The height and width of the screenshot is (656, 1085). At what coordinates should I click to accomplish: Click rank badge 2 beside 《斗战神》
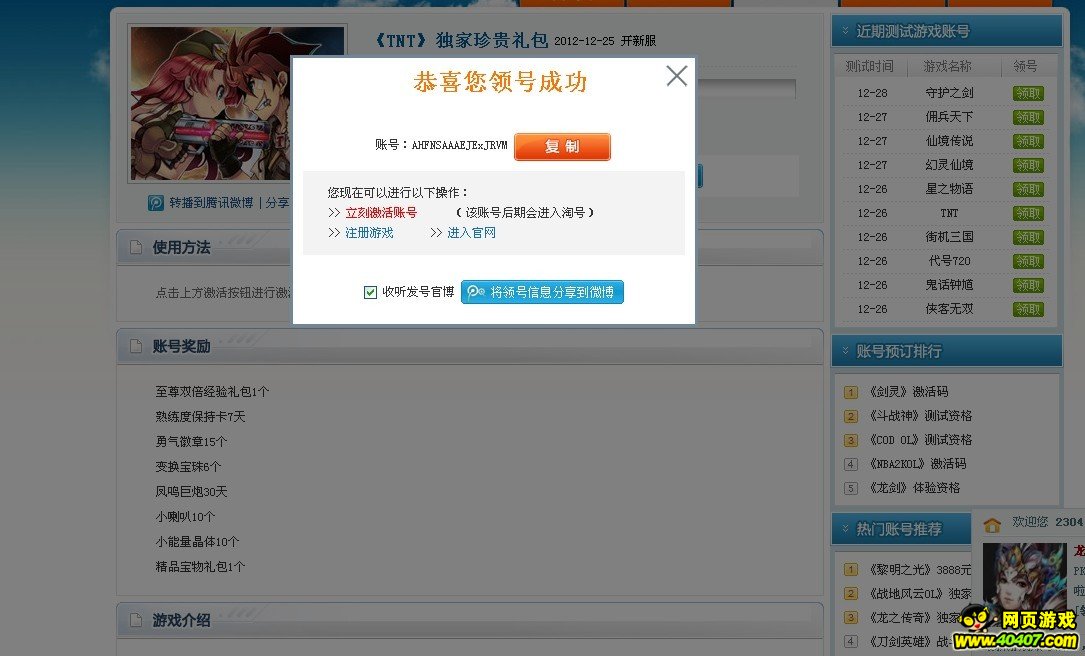[x=851, y=417]
